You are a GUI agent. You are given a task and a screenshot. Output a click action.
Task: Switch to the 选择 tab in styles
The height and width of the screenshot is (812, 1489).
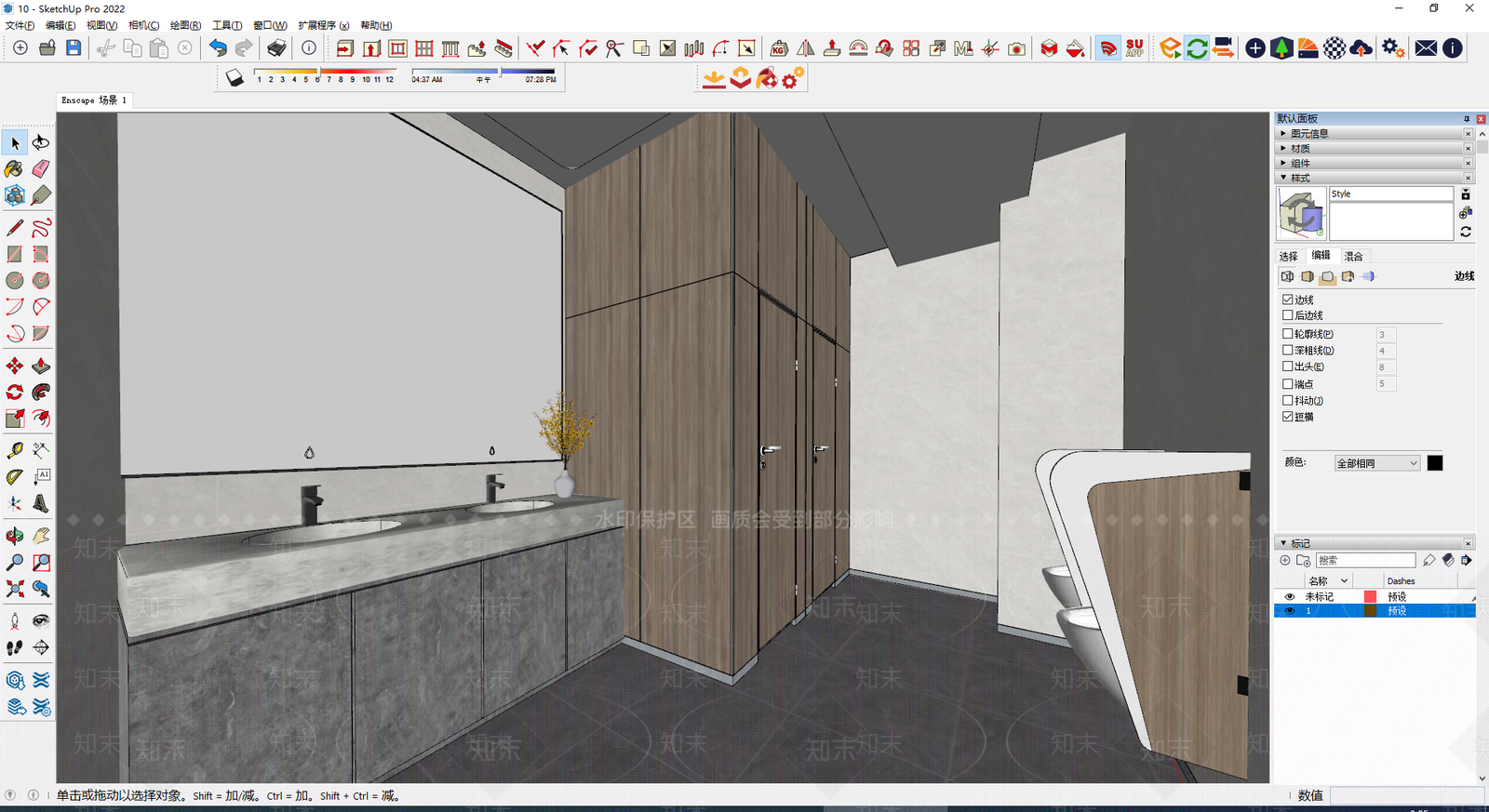(1288, 256)
